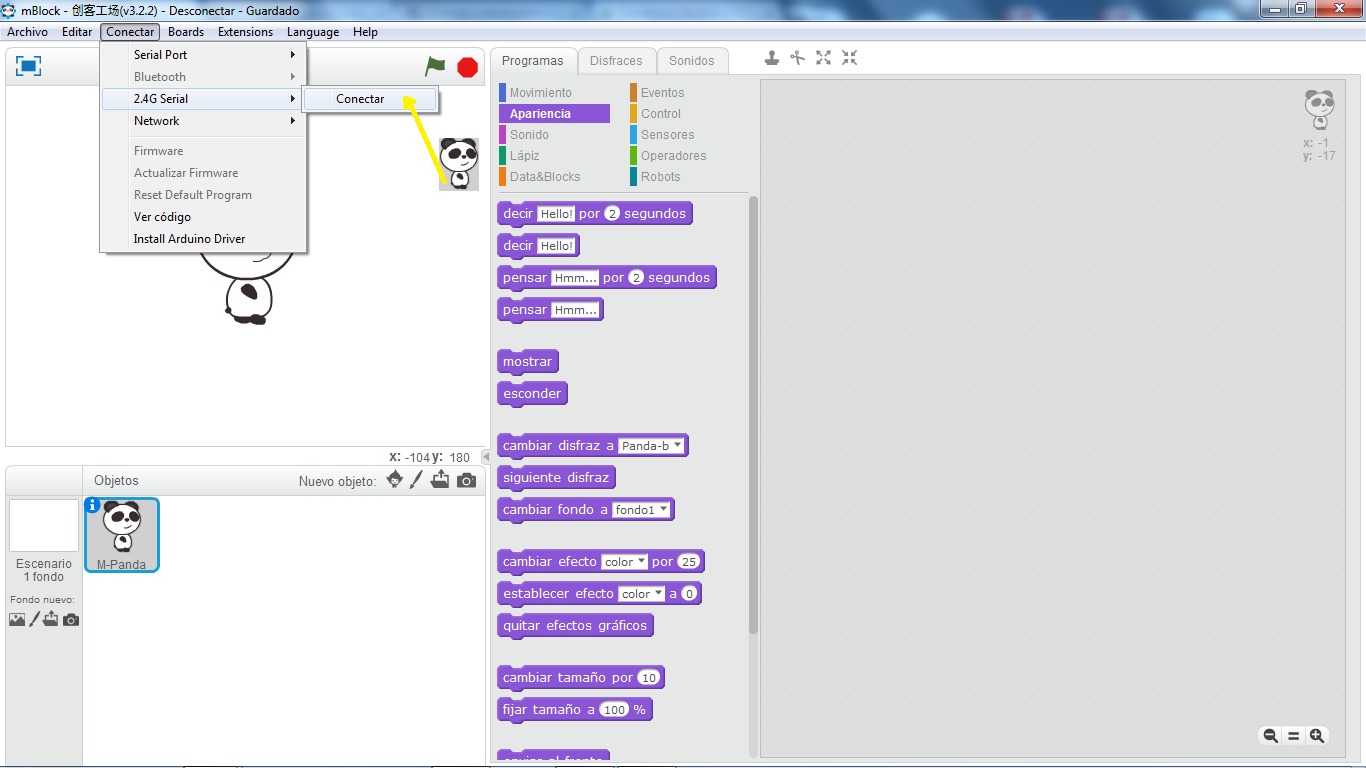This screenshot has height=768, width=1366.
Task: Switch to the Sonidos tab
Action: point(692,61)
